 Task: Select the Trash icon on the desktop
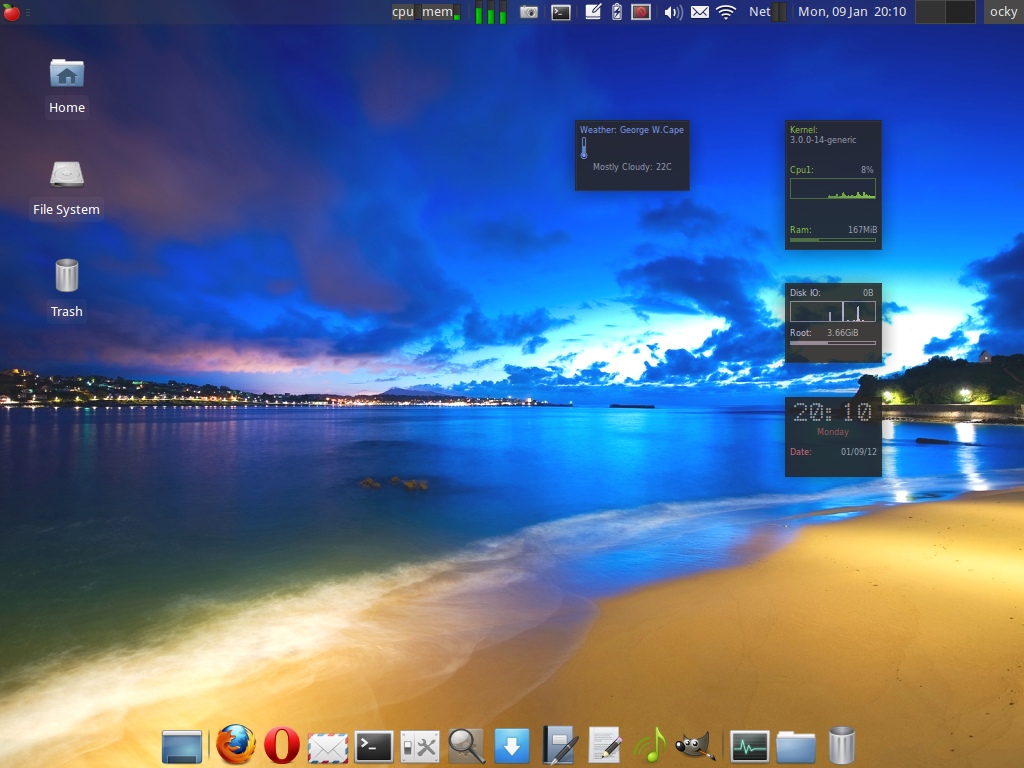(x=67, y=289)
